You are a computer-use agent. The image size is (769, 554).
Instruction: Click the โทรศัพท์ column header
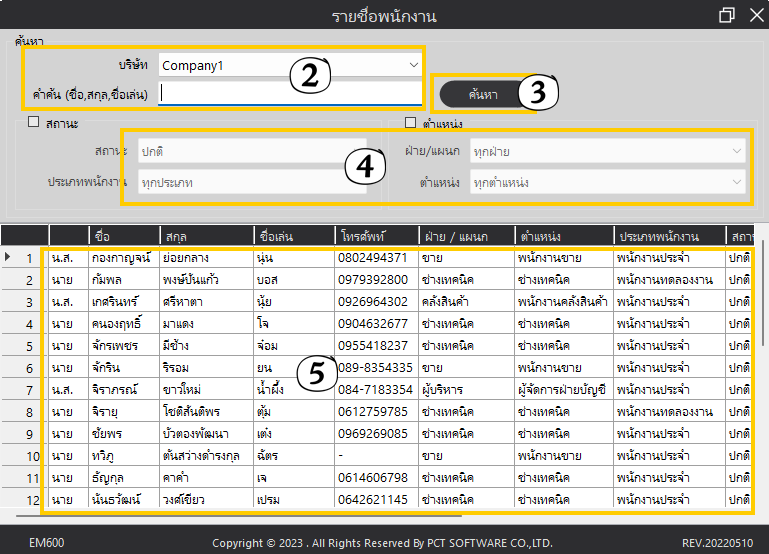point(376,236)
